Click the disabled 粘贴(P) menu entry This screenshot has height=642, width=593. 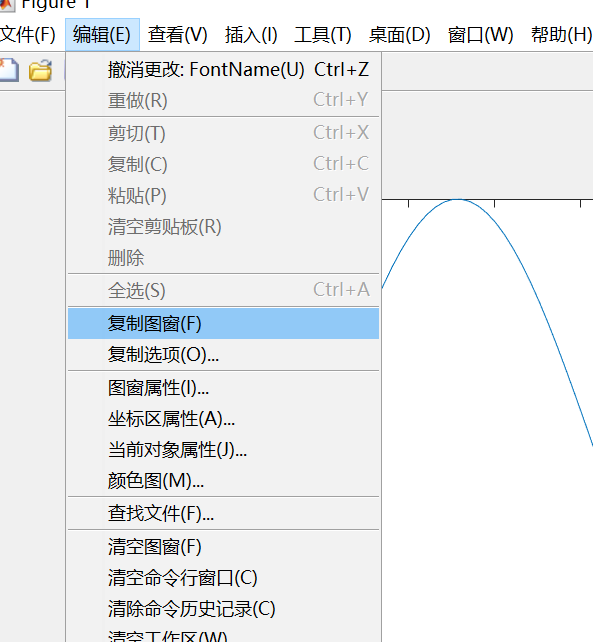pos(223,195)
